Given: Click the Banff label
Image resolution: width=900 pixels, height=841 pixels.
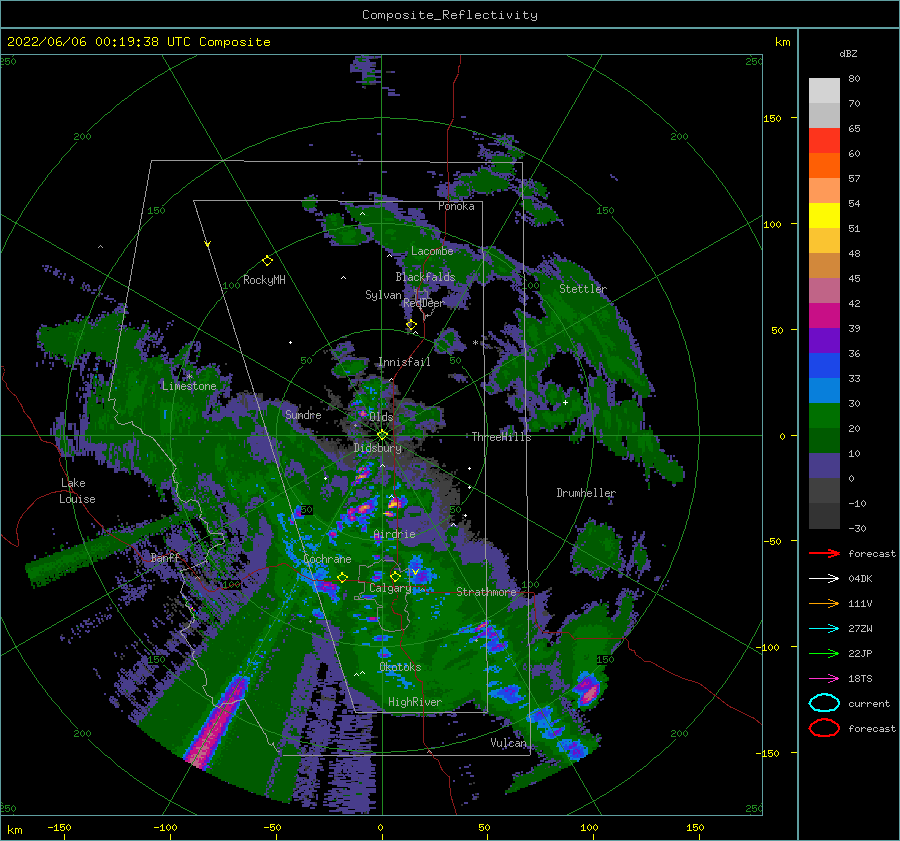Looking at the screenshot, I should 165,558.
